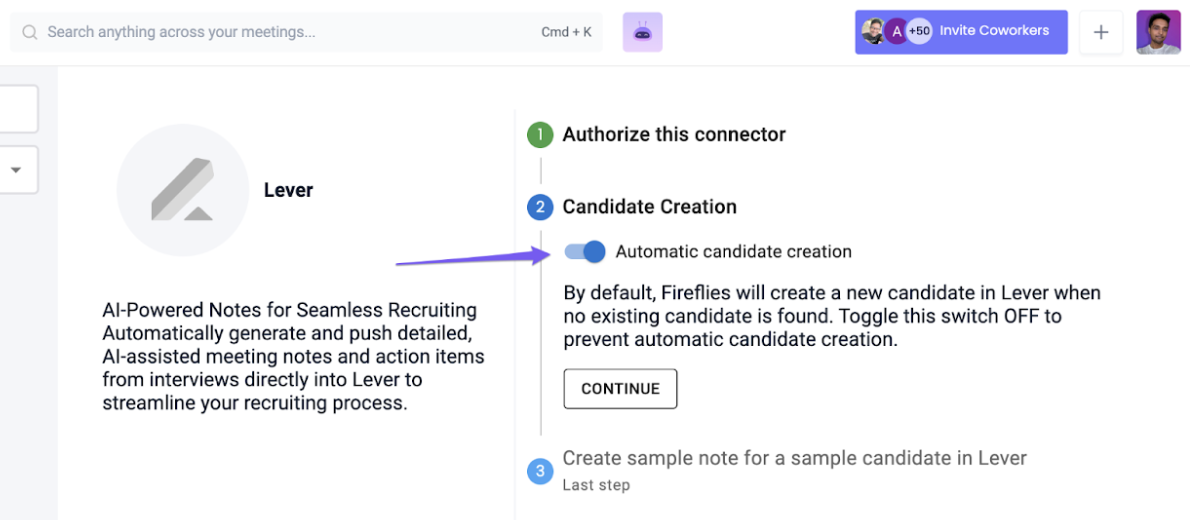The image size is (1190, 520).
Task: Click the coworker photo avatar in the invite button
Action: [x=874, y=31]
